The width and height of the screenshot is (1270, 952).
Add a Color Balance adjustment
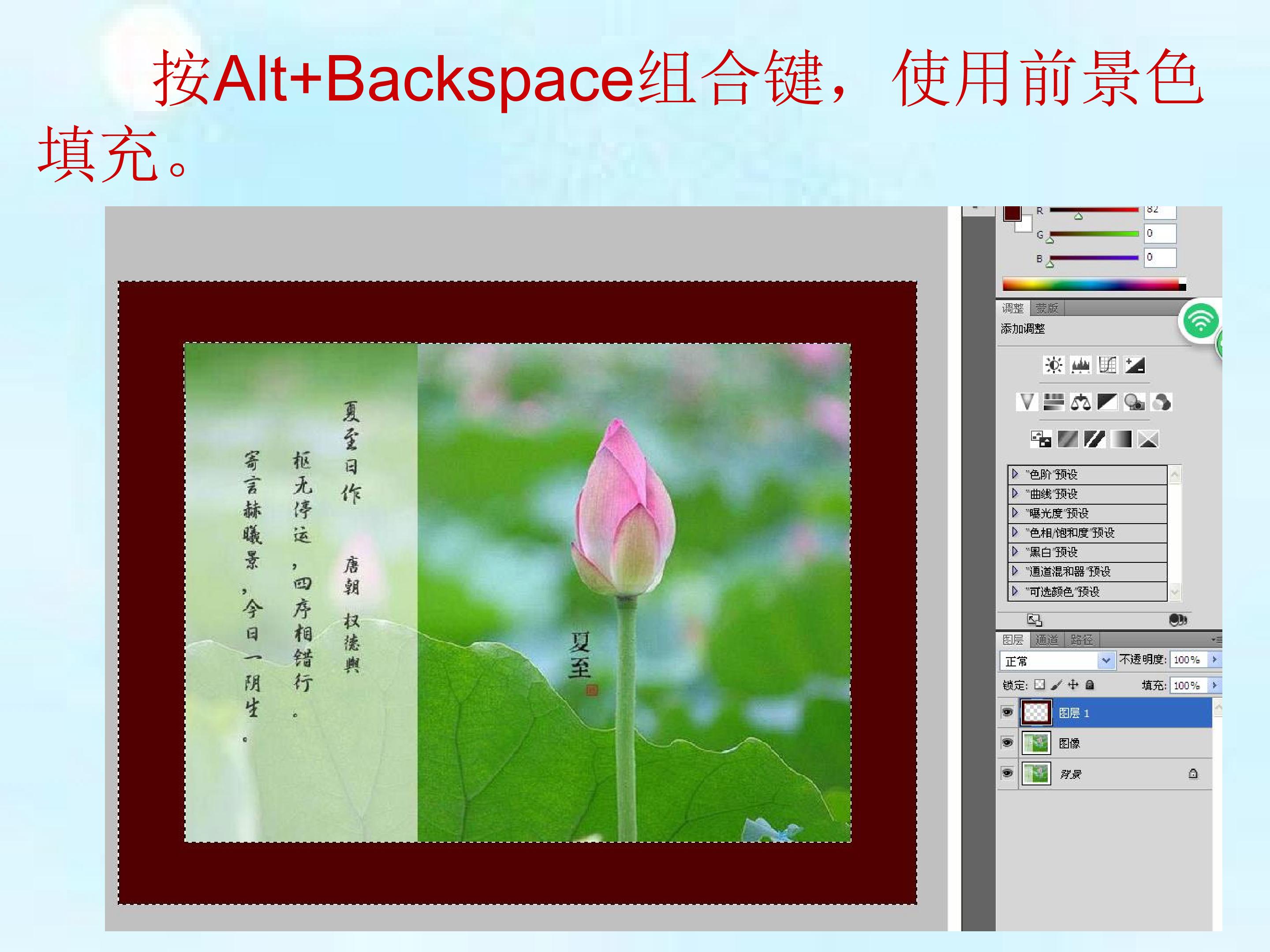1080,402
